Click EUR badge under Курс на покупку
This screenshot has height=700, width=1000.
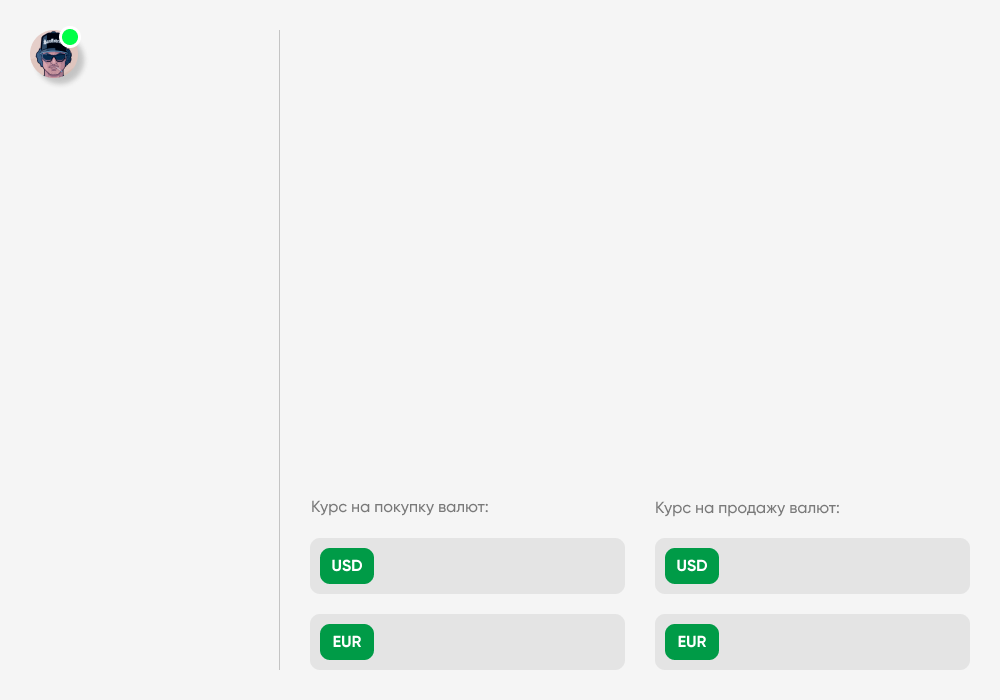pos(347,642)
